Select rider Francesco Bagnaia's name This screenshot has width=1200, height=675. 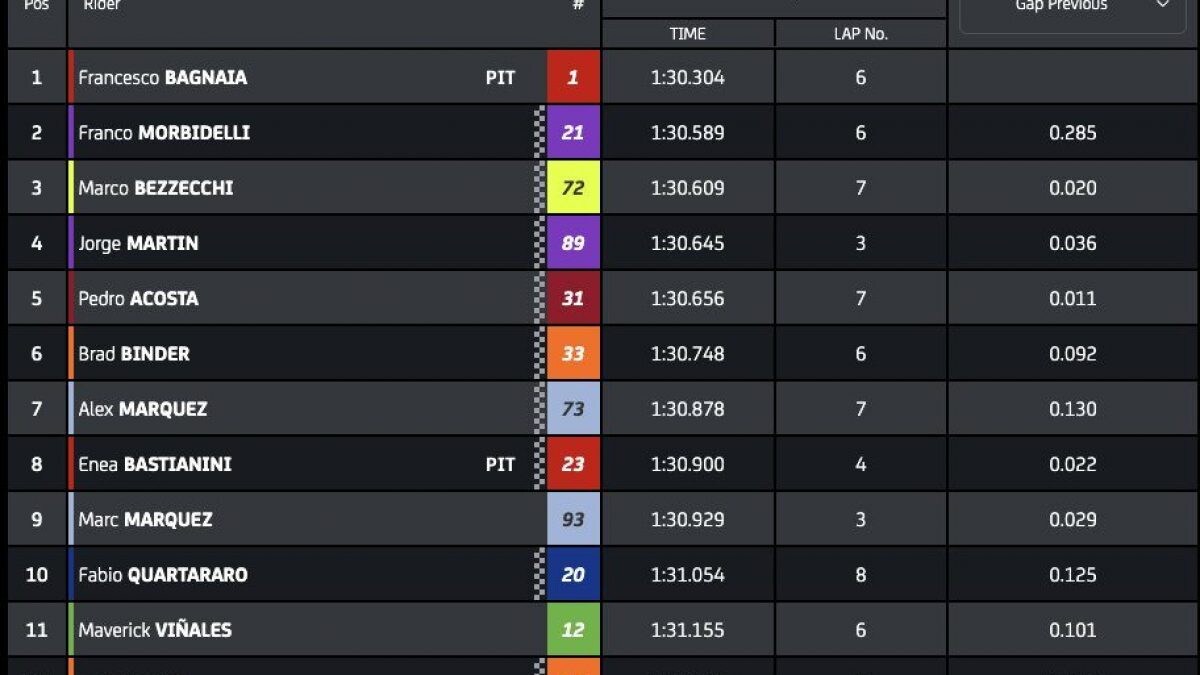pos(162,77)
